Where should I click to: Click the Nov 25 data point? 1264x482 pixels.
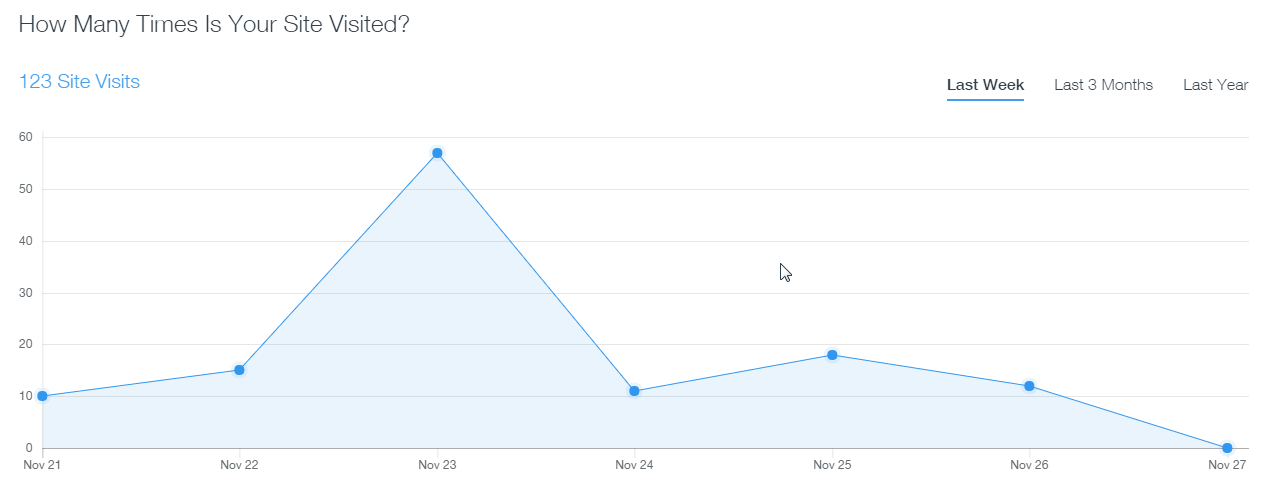[832, 355]
